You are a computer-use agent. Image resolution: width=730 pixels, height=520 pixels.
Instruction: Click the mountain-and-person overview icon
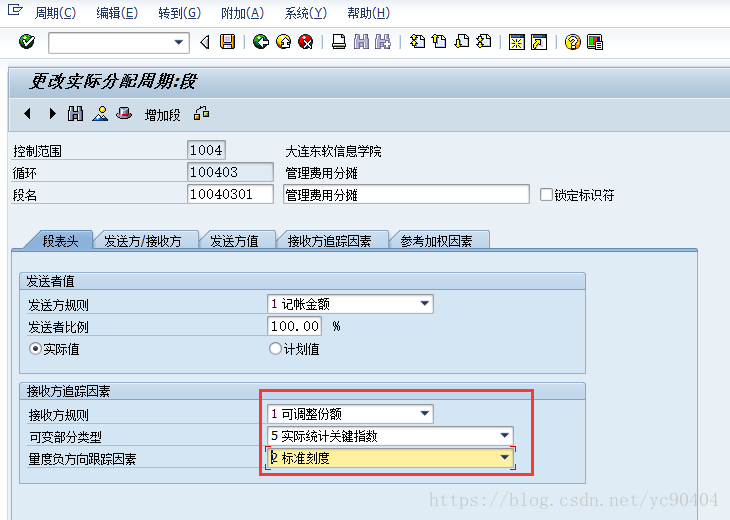click(x=100, y=114)
